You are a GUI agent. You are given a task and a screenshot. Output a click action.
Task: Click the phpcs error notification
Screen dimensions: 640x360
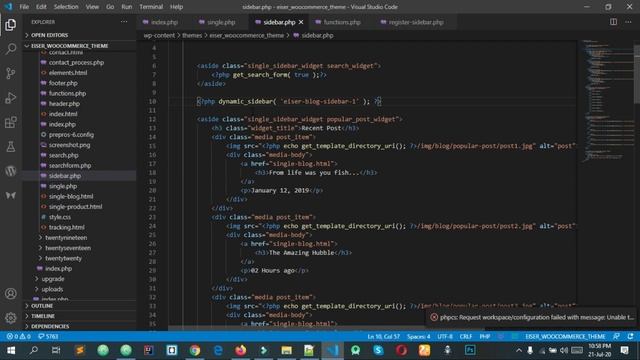[532, 317]
